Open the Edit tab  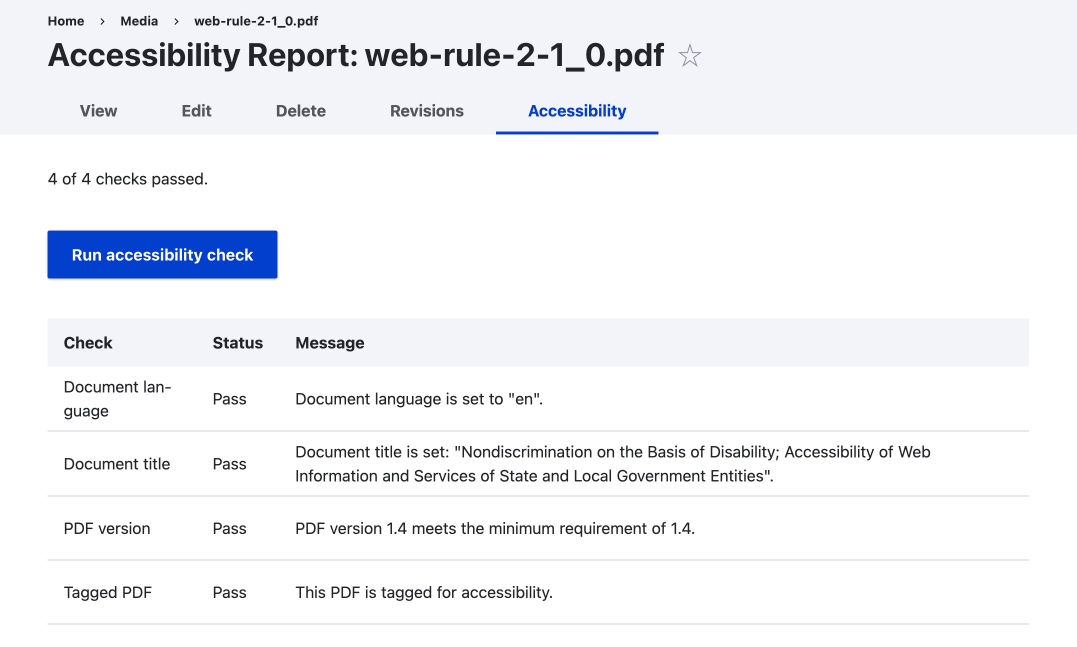coord(196,111)
